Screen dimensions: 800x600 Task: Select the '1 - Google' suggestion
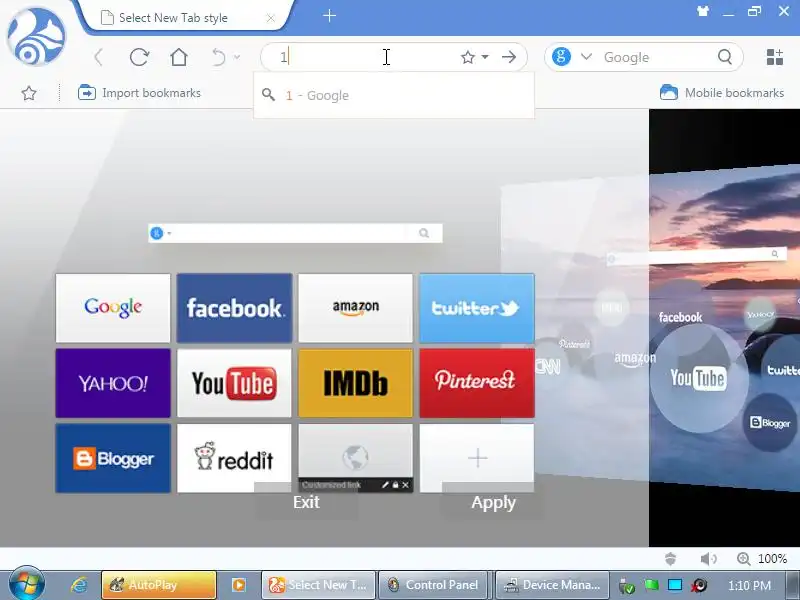tap(393, 95)
